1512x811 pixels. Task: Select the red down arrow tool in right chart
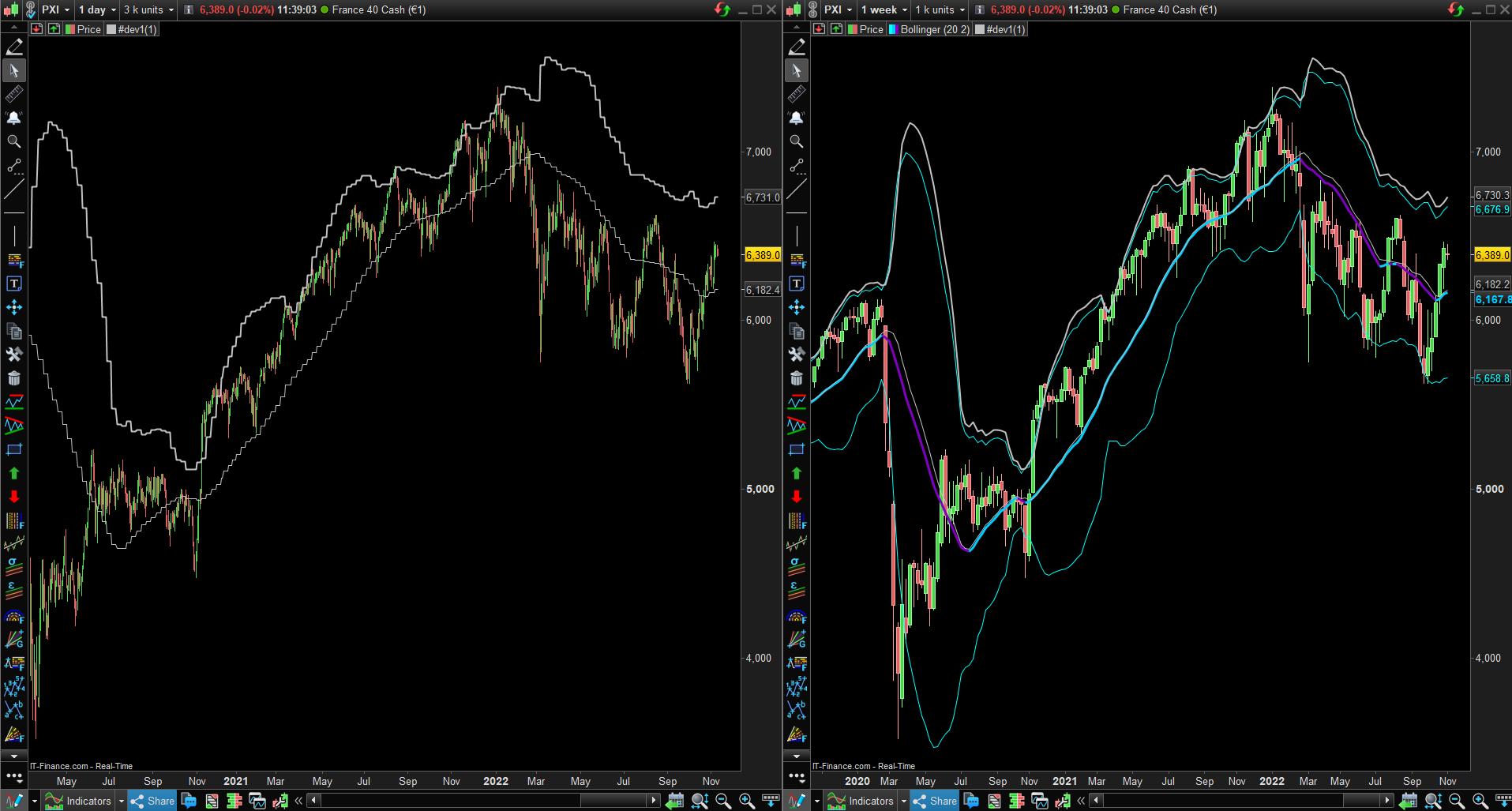797,497
